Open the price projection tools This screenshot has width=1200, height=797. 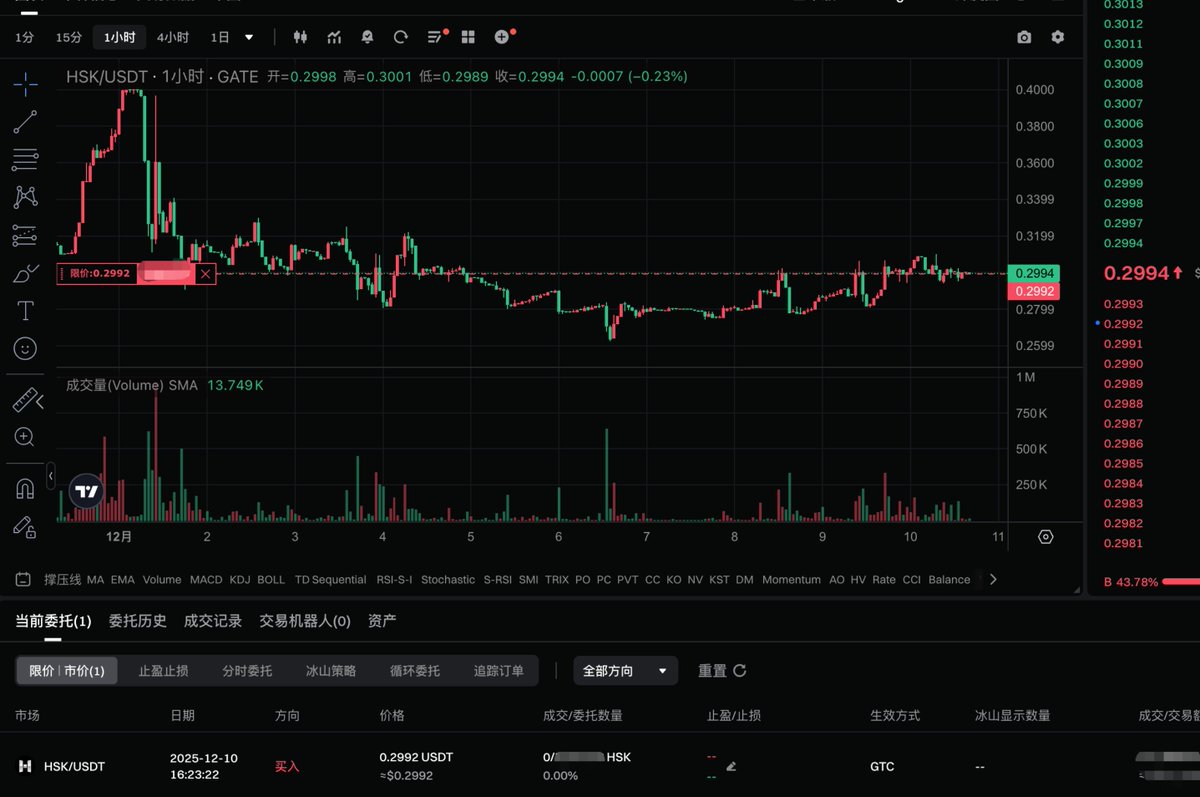tap(25, 235)
